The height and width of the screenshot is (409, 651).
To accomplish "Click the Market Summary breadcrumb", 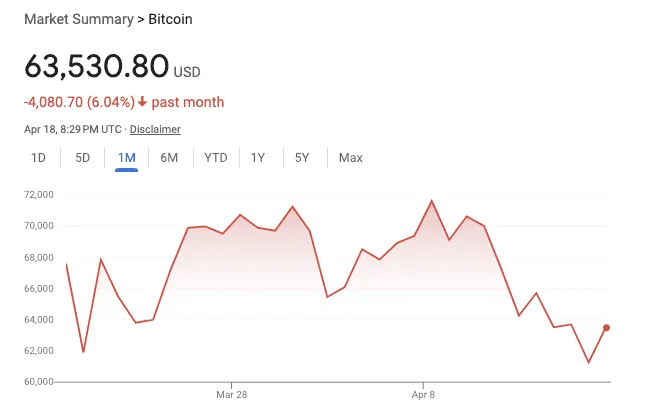I will pos(79,19).
